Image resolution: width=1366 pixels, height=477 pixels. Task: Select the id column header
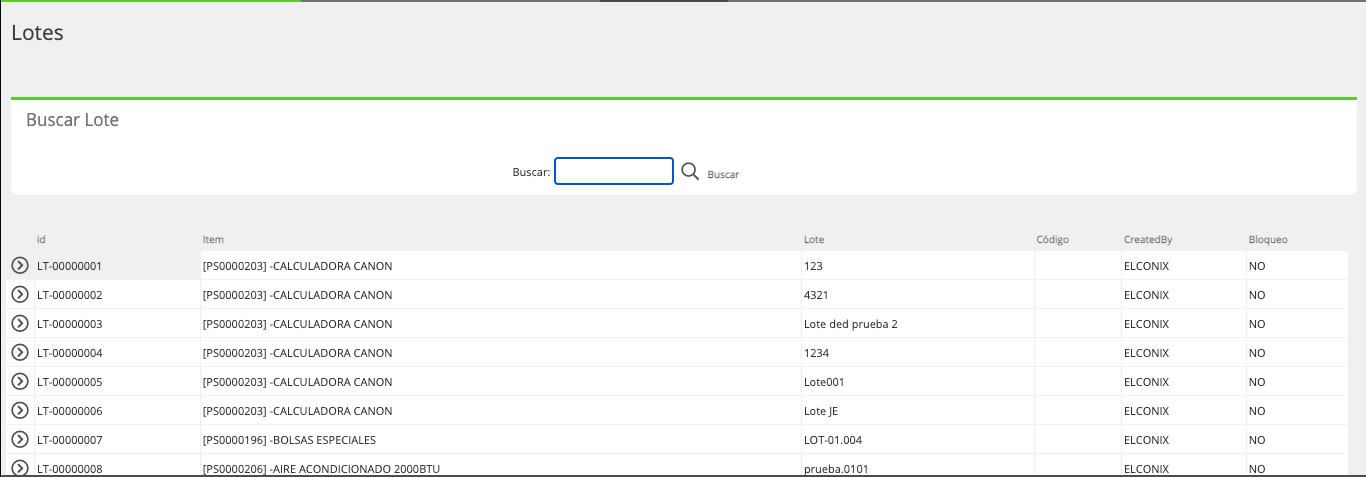click(41, 240)
